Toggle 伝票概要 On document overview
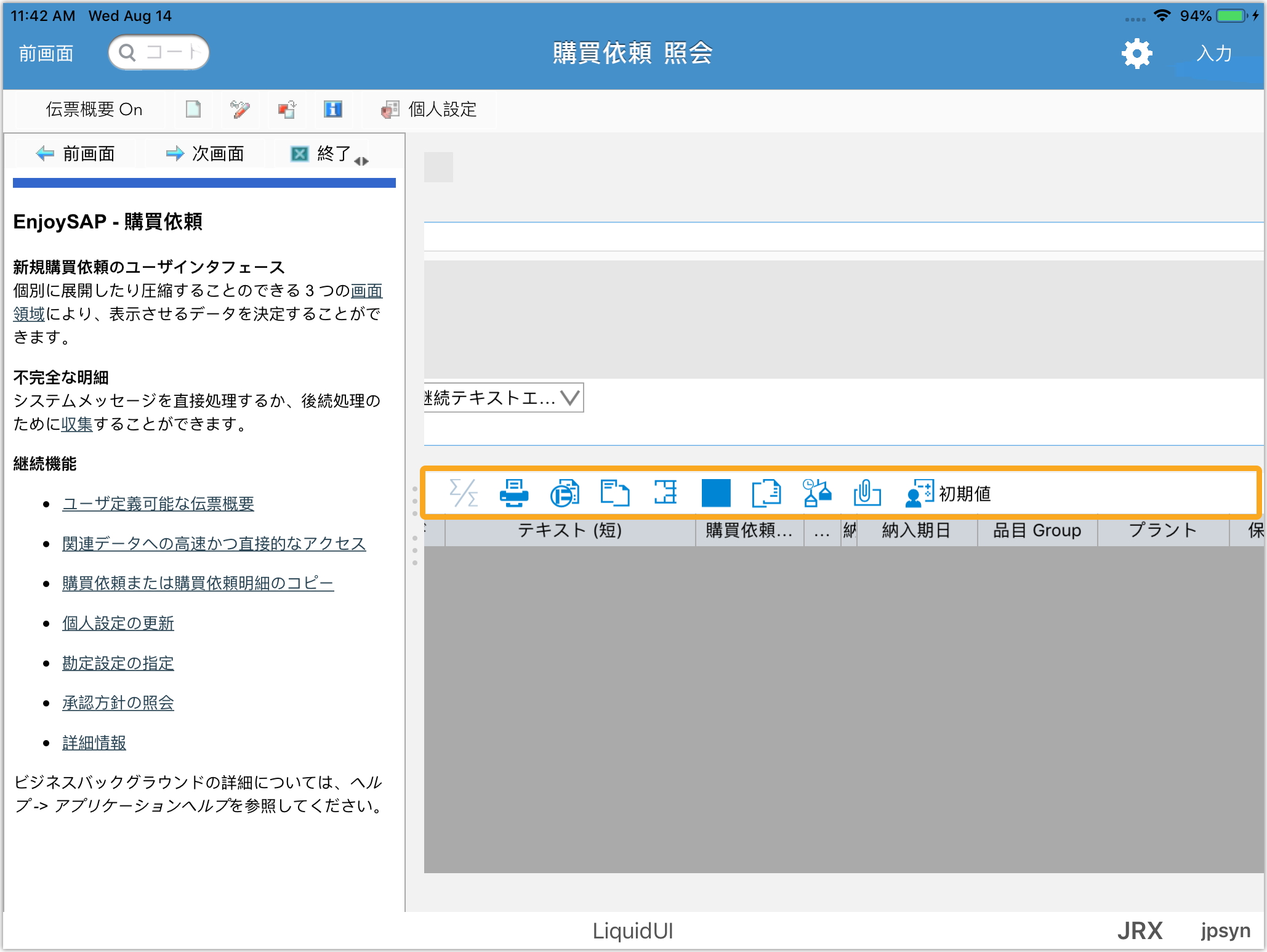 click(94, 110)
